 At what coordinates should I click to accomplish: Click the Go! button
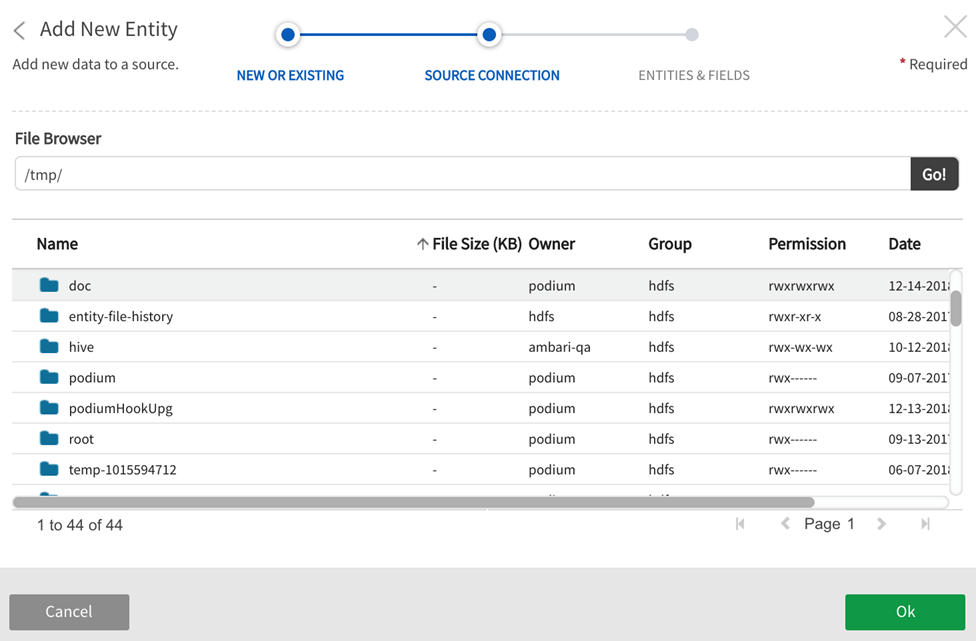934,174
